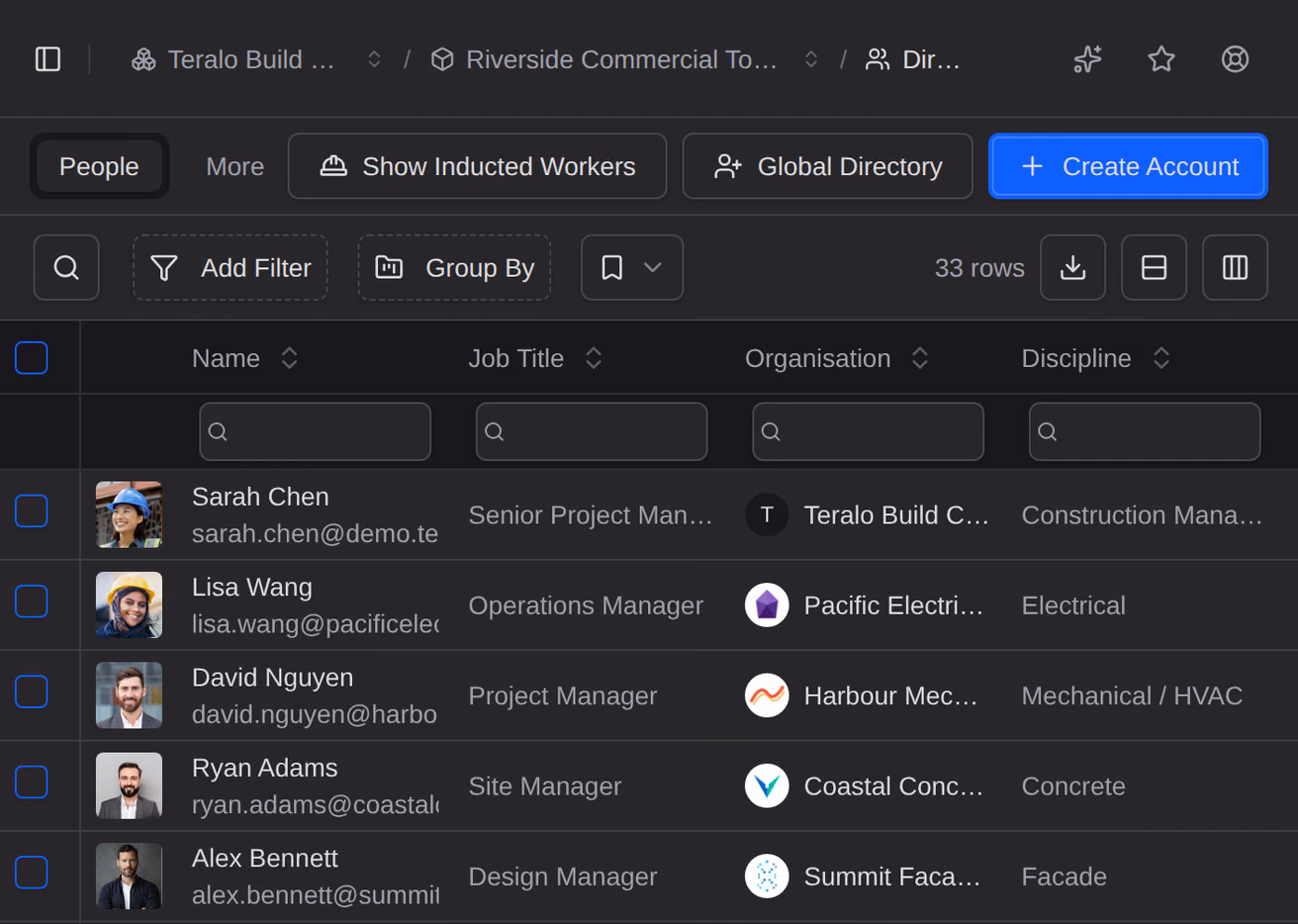This screenshot has height=924, width=1298.
Task: Select David Nguyen's row checkbox
Action: click(32, 693)
